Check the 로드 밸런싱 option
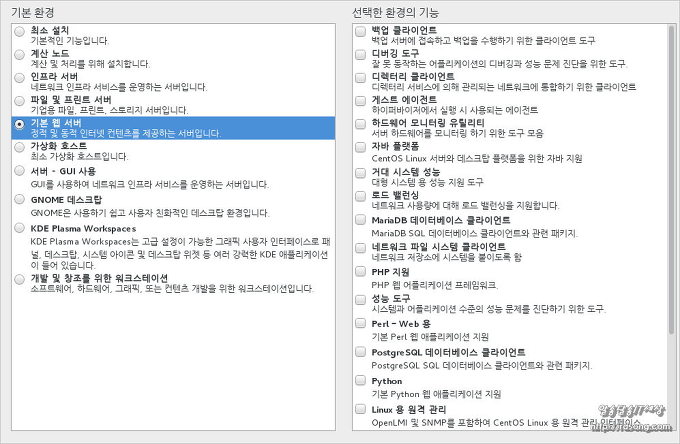680x444 pixels. 359,196
